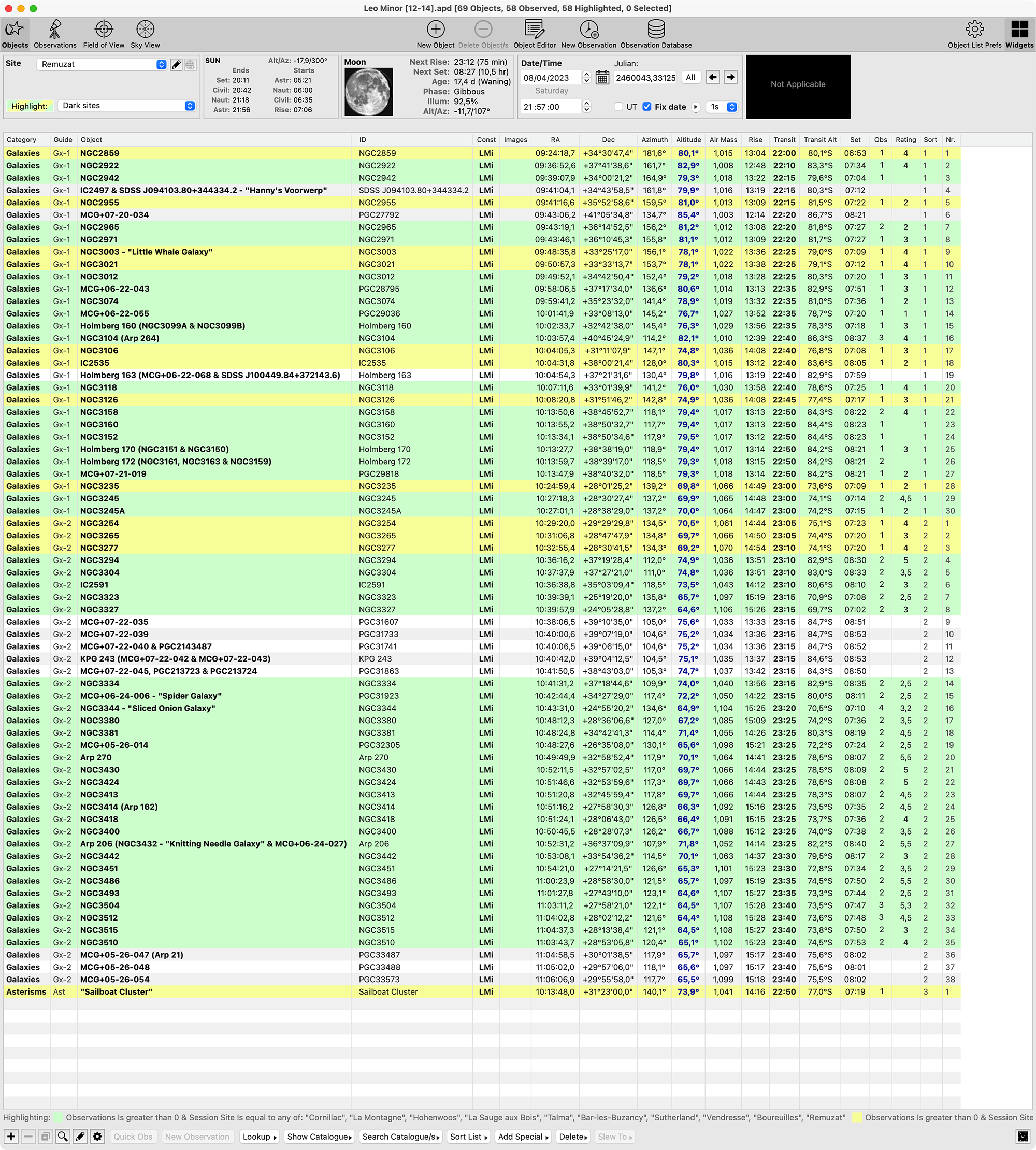The width and height of the screenshot is (1036, 1150).
Task: Click the bottom edit pencil icon
Action: coord(80,1137)
